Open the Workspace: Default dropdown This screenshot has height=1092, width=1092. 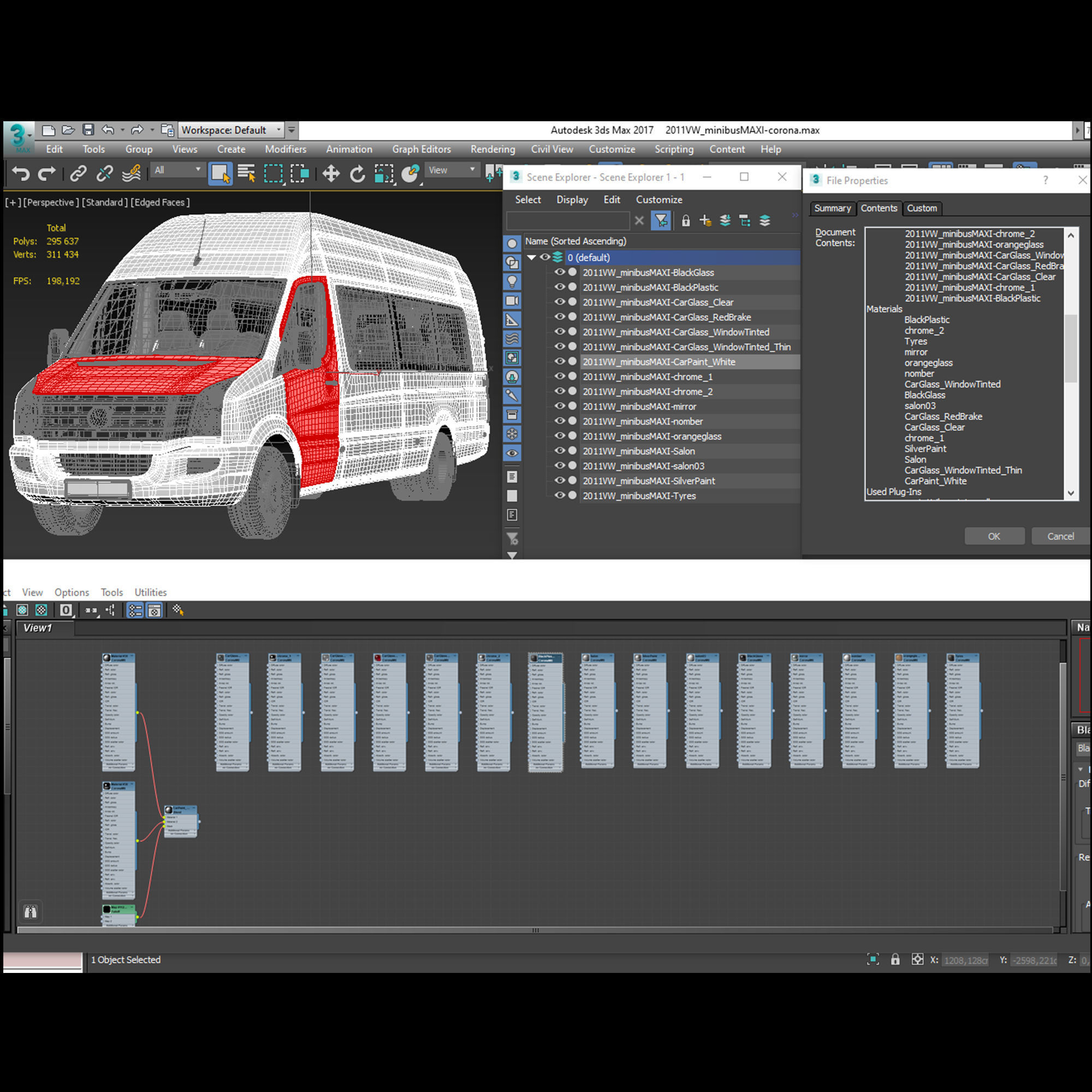pos(231,130)
